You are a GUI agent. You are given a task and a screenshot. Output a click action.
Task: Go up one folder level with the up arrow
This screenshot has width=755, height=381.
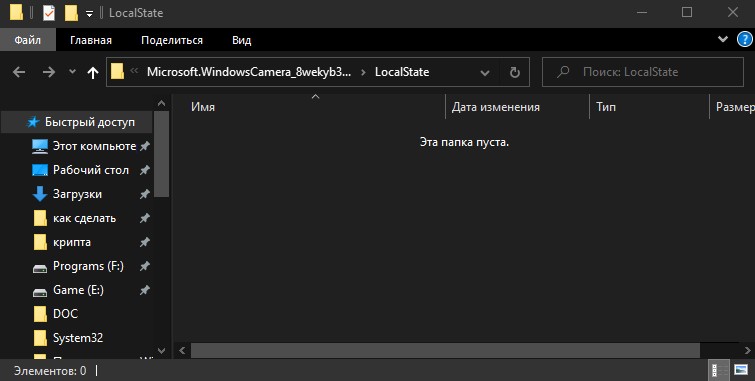click(x=93, y=72)
